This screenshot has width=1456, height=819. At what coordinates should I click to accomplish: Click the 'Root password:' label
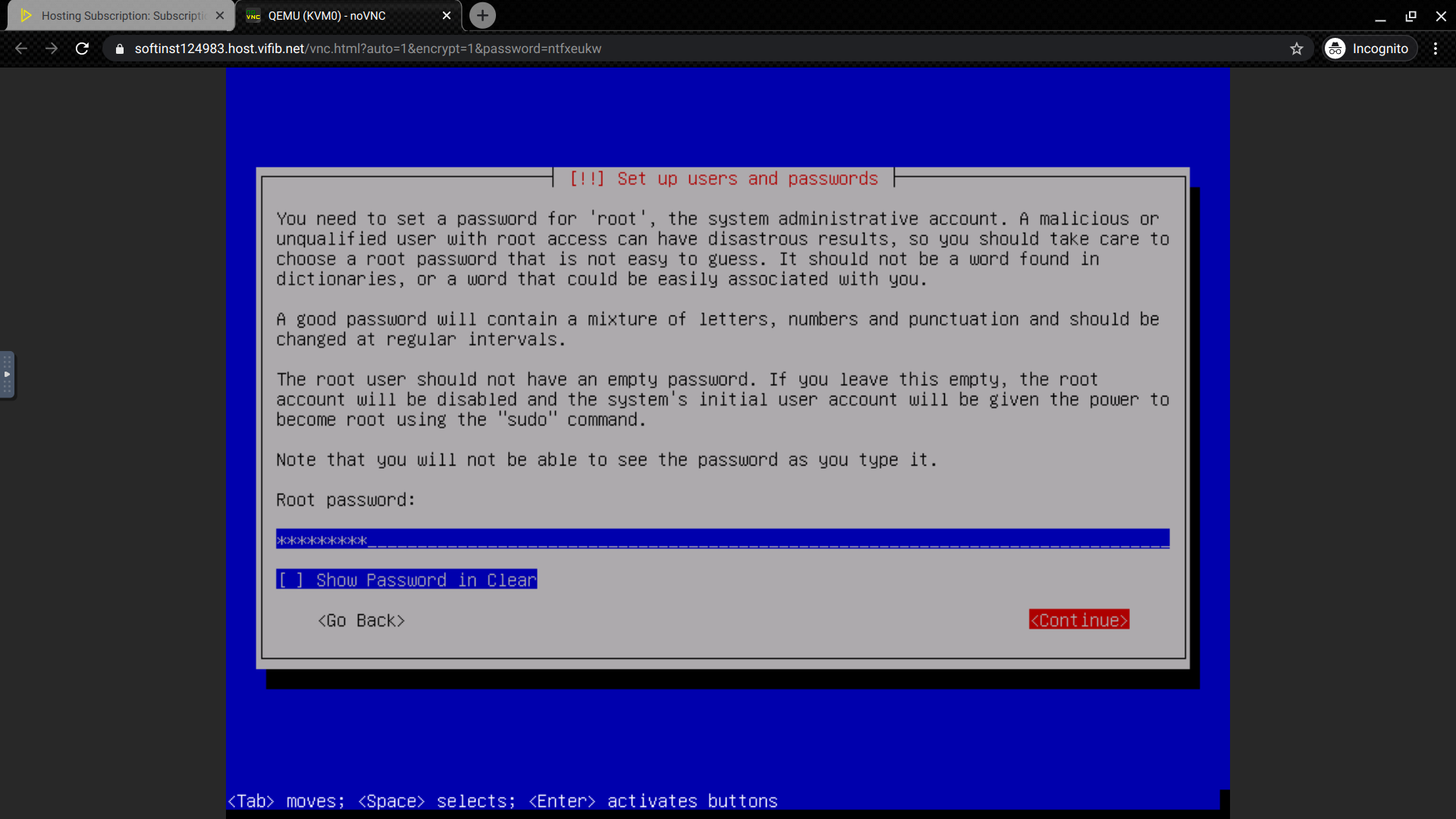point(345,500)
